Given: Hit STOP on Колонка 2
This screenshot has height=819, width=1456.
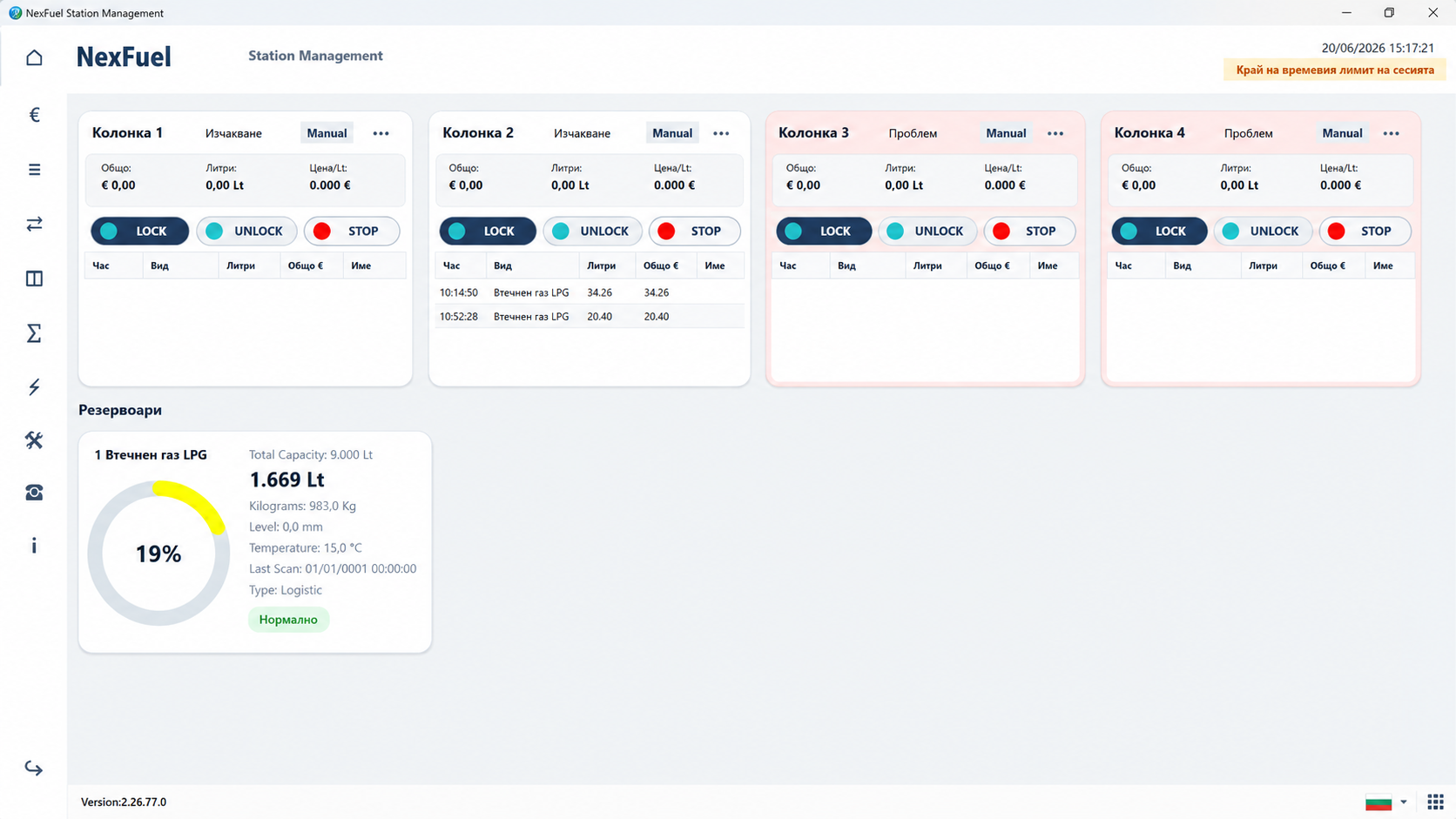Looking at the screenshot, I should (x=694, y=231).
